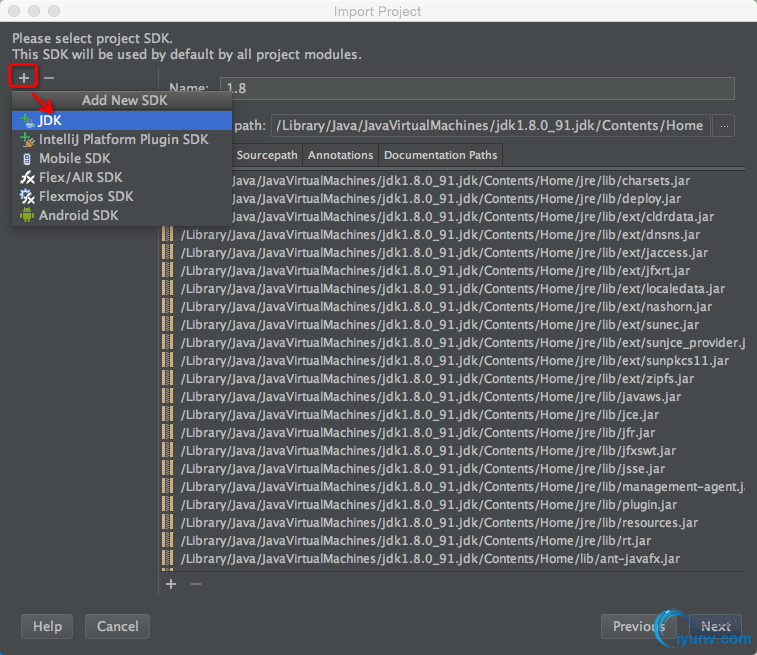Select the deploy.jar classpath entry
This screenshot has height=655, width=757.
[x=489, y=198]
